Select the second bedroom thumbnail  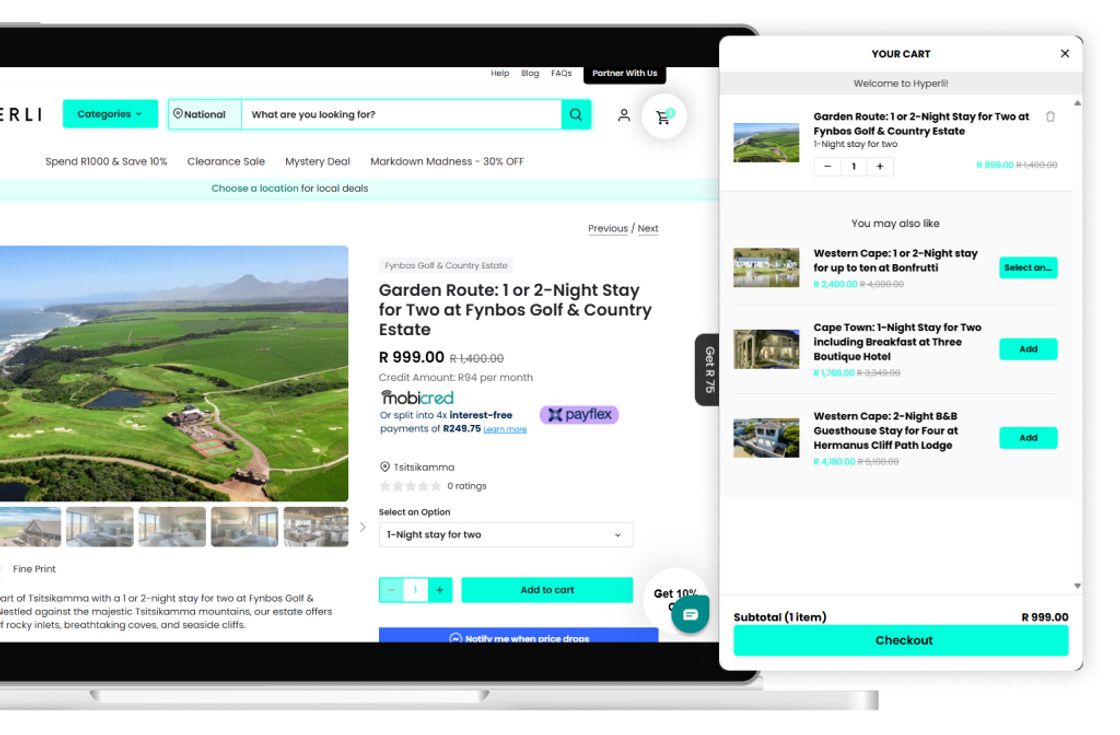[99, 527]
